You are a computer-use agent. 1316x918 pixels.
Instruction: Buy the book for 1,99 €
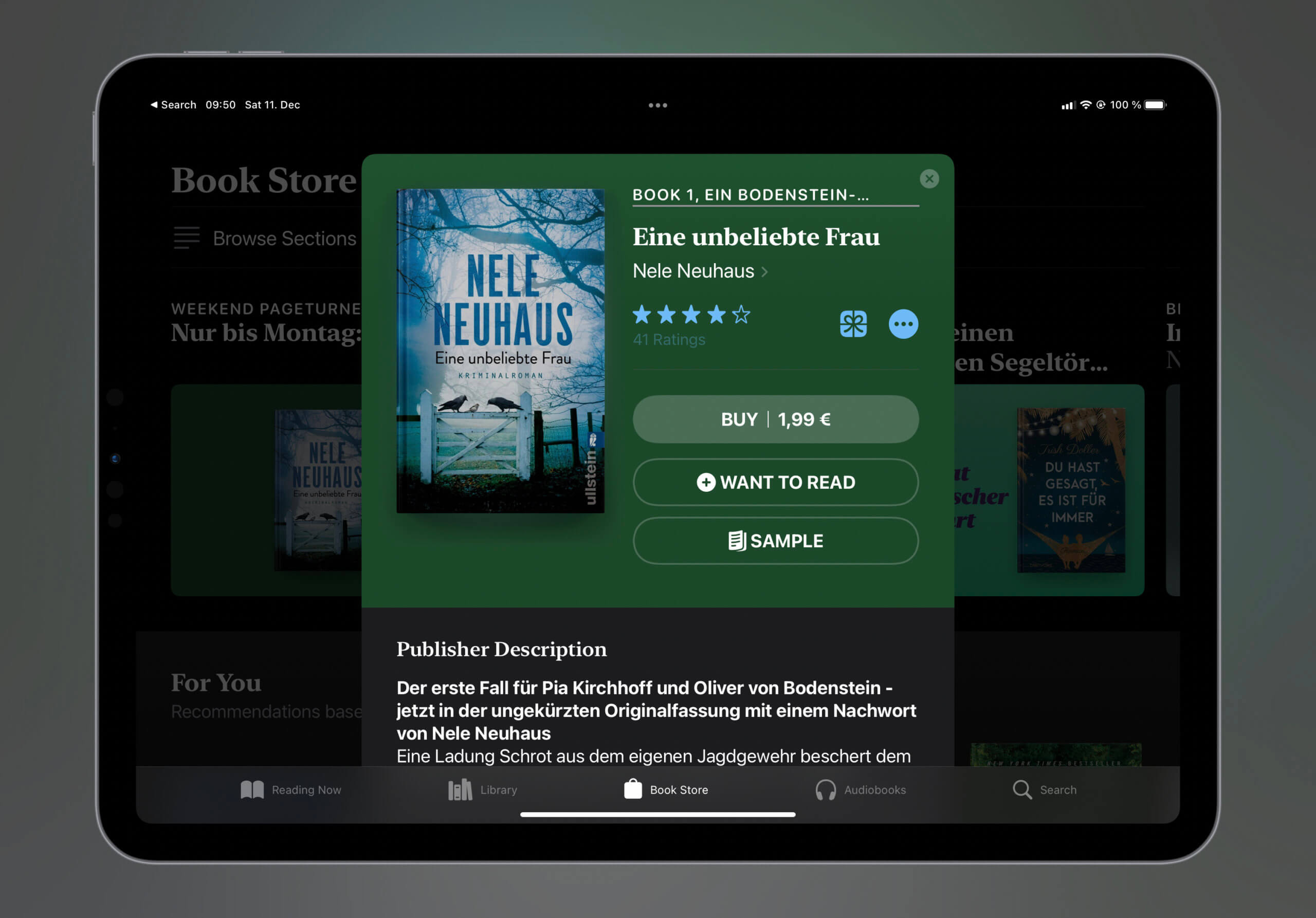(x=776, y=419)
